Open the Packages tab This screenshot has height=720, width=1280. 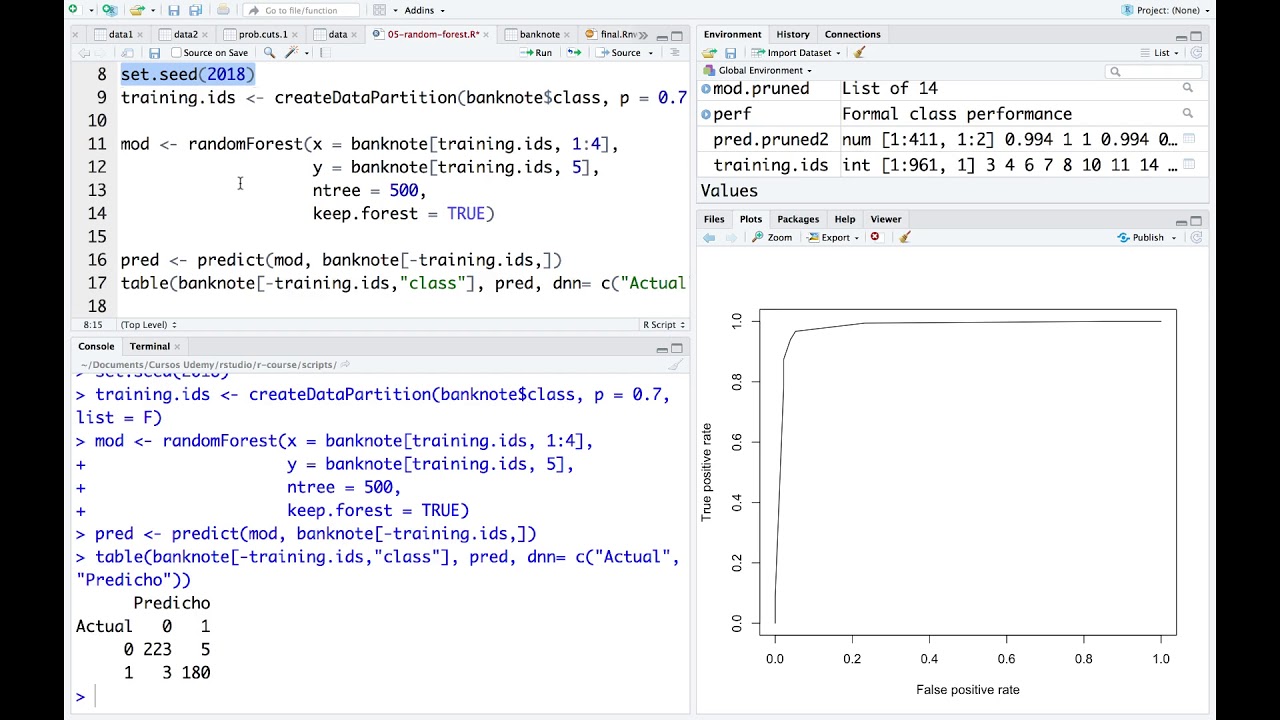(x=798, y=219)
